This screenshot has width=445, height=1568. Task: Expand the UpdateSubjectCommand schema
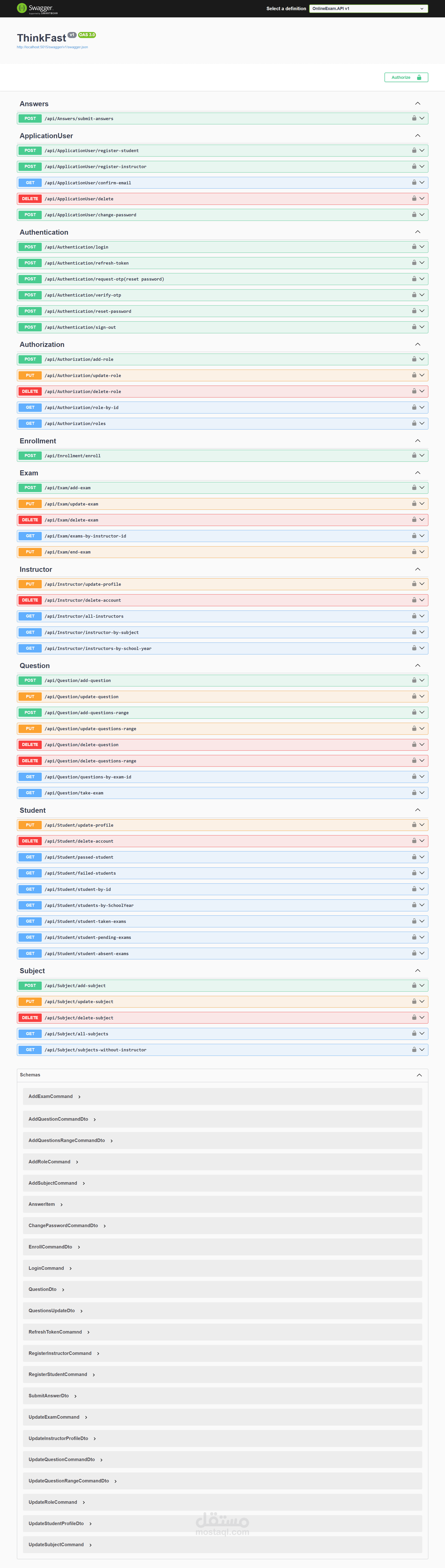click(91, 1545)
